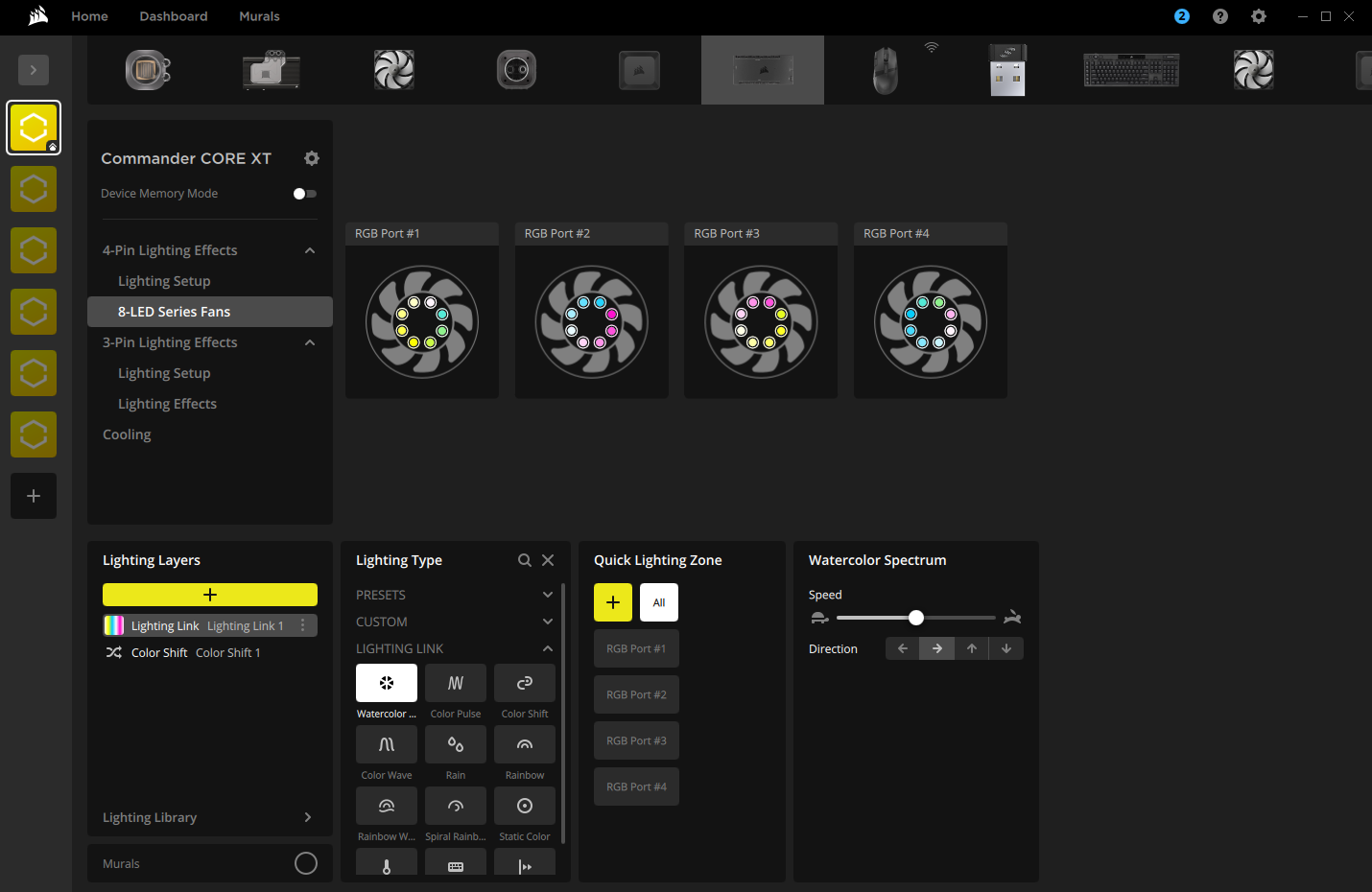
Task: Select the wireless mouse in the device bar
Action: point(885,69)
